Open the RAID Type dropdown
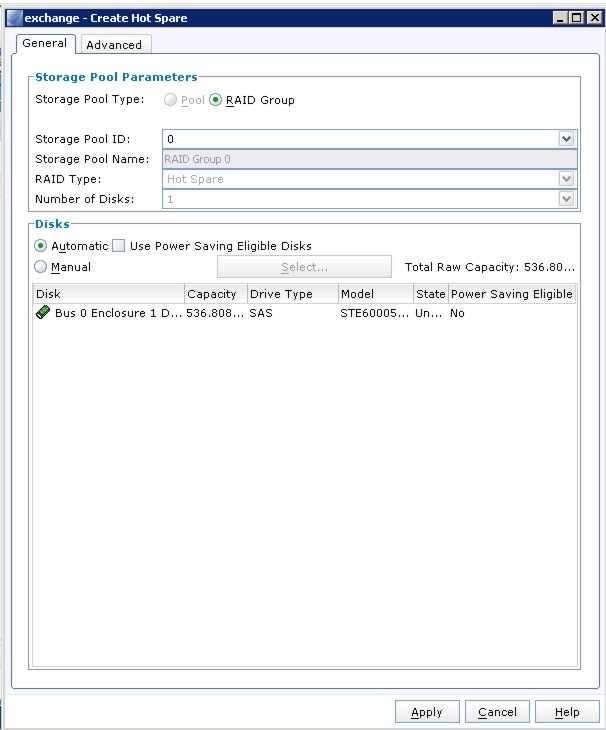This screenshot has height=730, width=606. coord(566,179)
